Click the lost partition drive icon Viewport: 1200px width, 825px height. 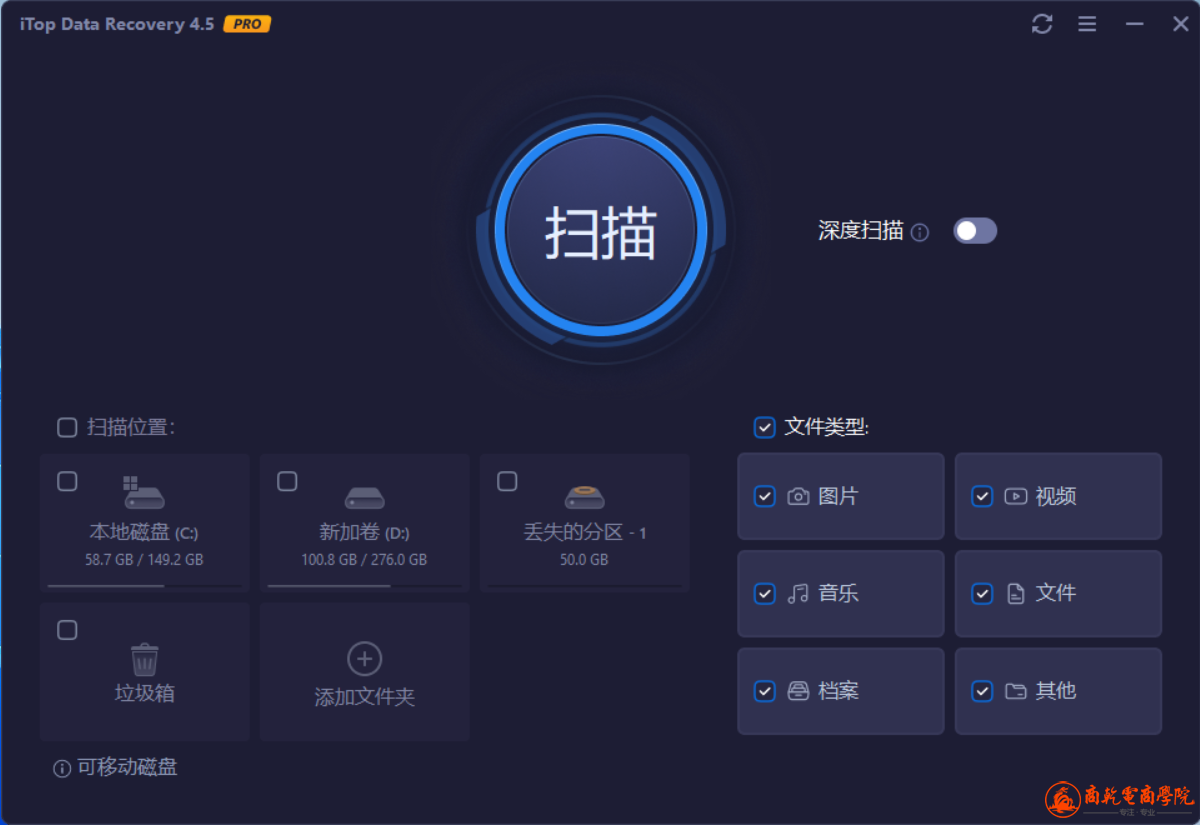(x=585, y=496)
